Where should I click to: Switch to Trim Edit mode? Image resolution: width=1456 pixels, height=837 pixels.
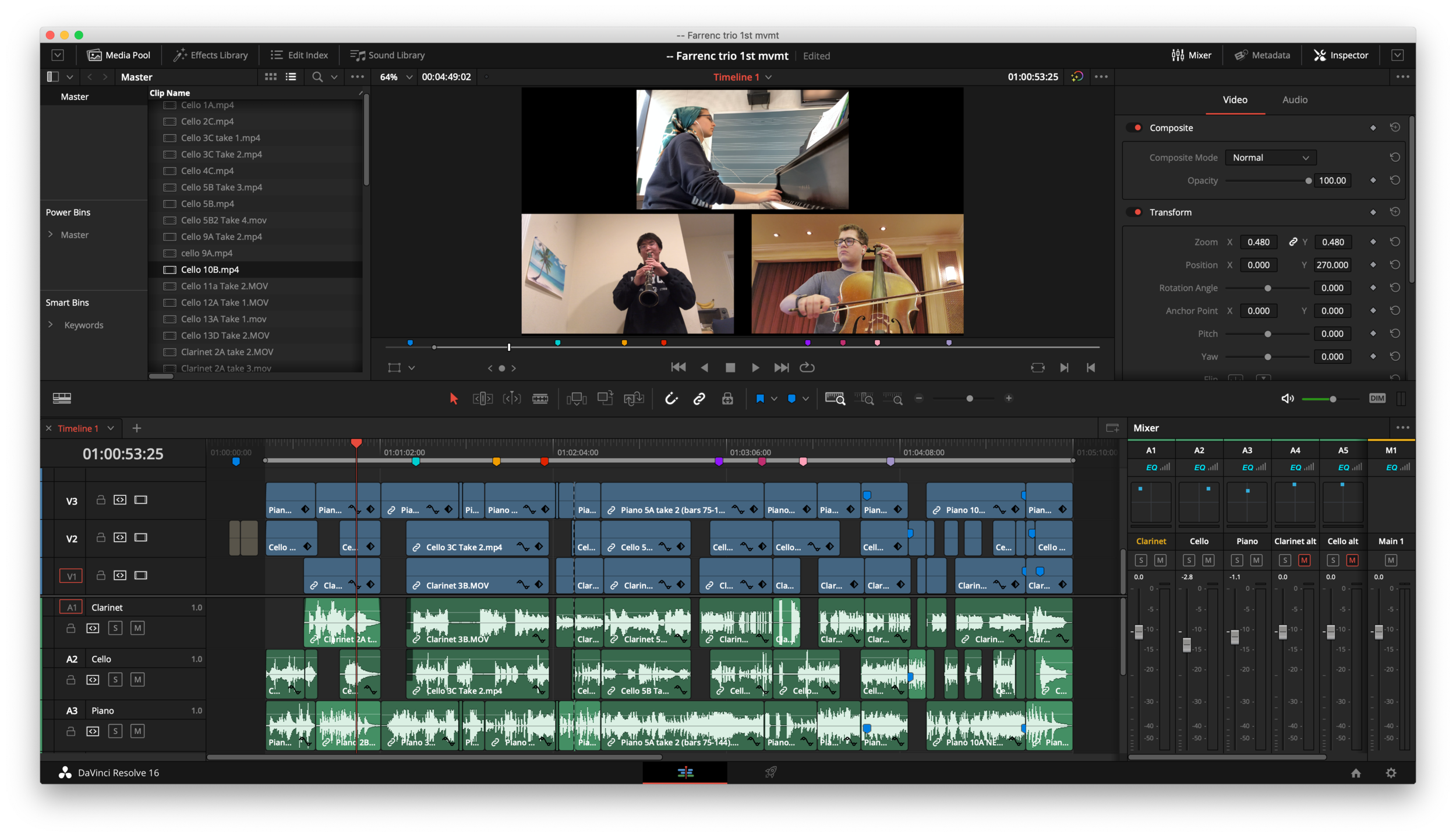tap(482, 398)
